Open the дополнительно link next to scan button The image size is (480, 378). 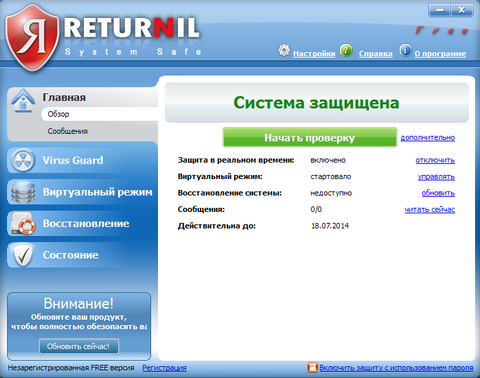(428, 138)
